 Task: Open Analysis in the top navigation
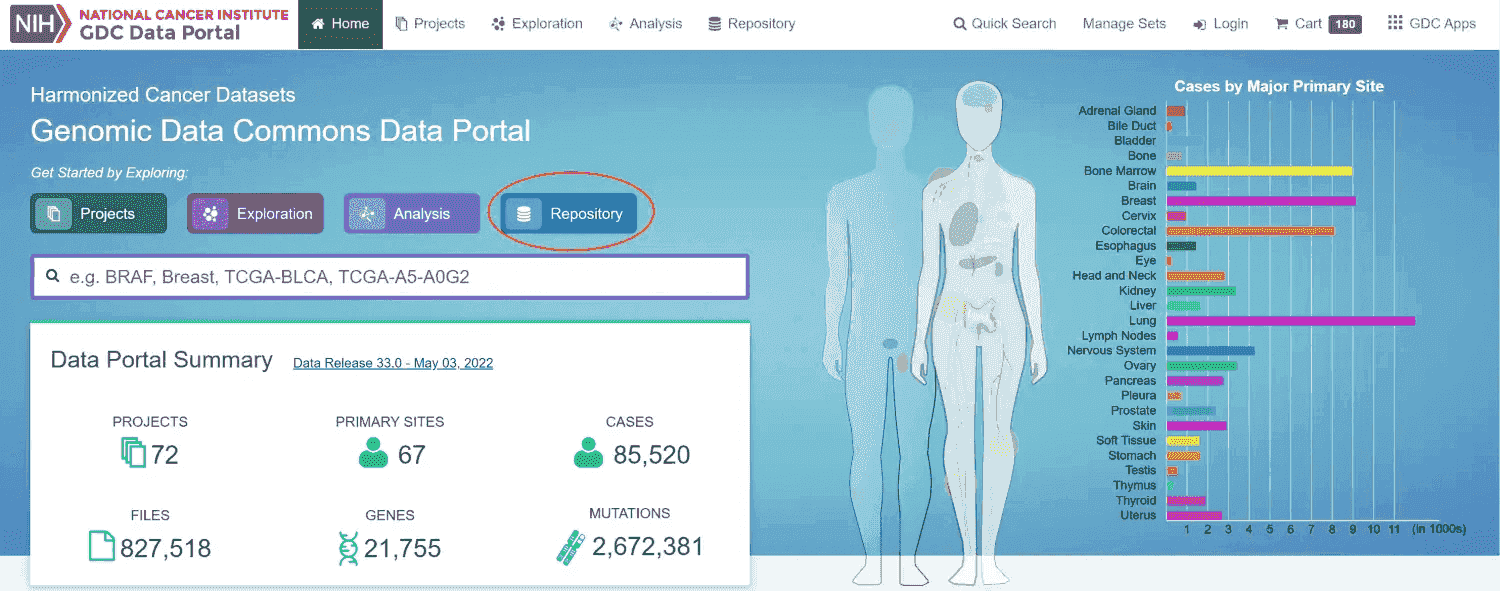pyautogui.click(x=645, y=23)
